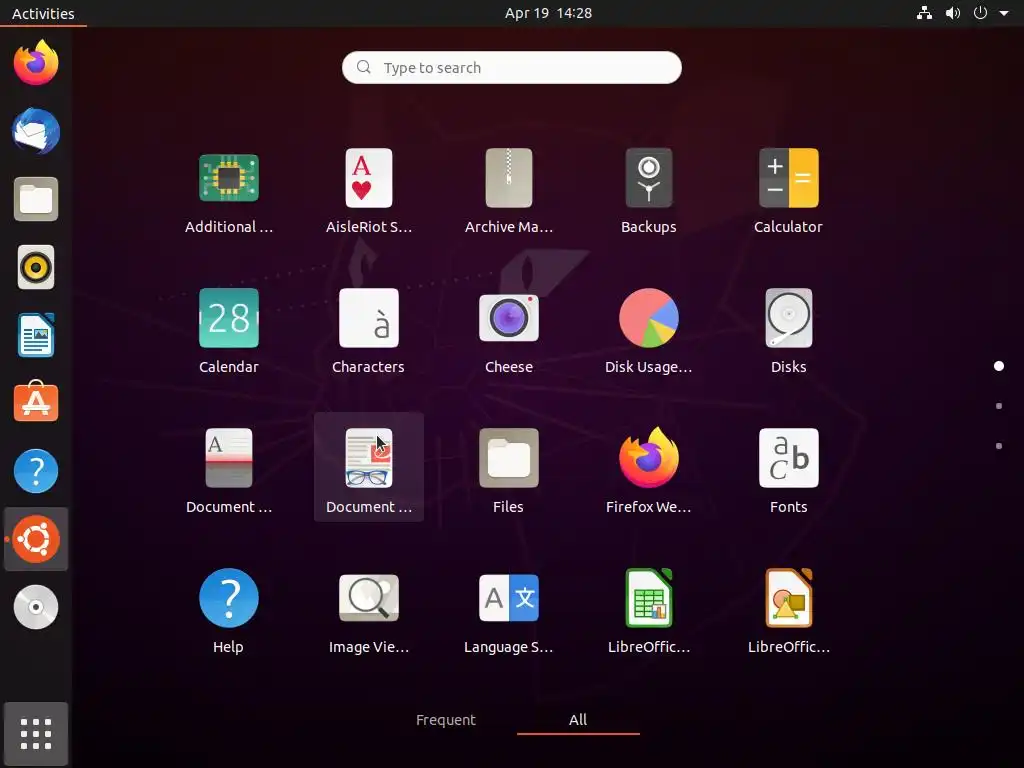Click the Type to search field
This screenshot has width=1024, height=768.
pos(512,67)
